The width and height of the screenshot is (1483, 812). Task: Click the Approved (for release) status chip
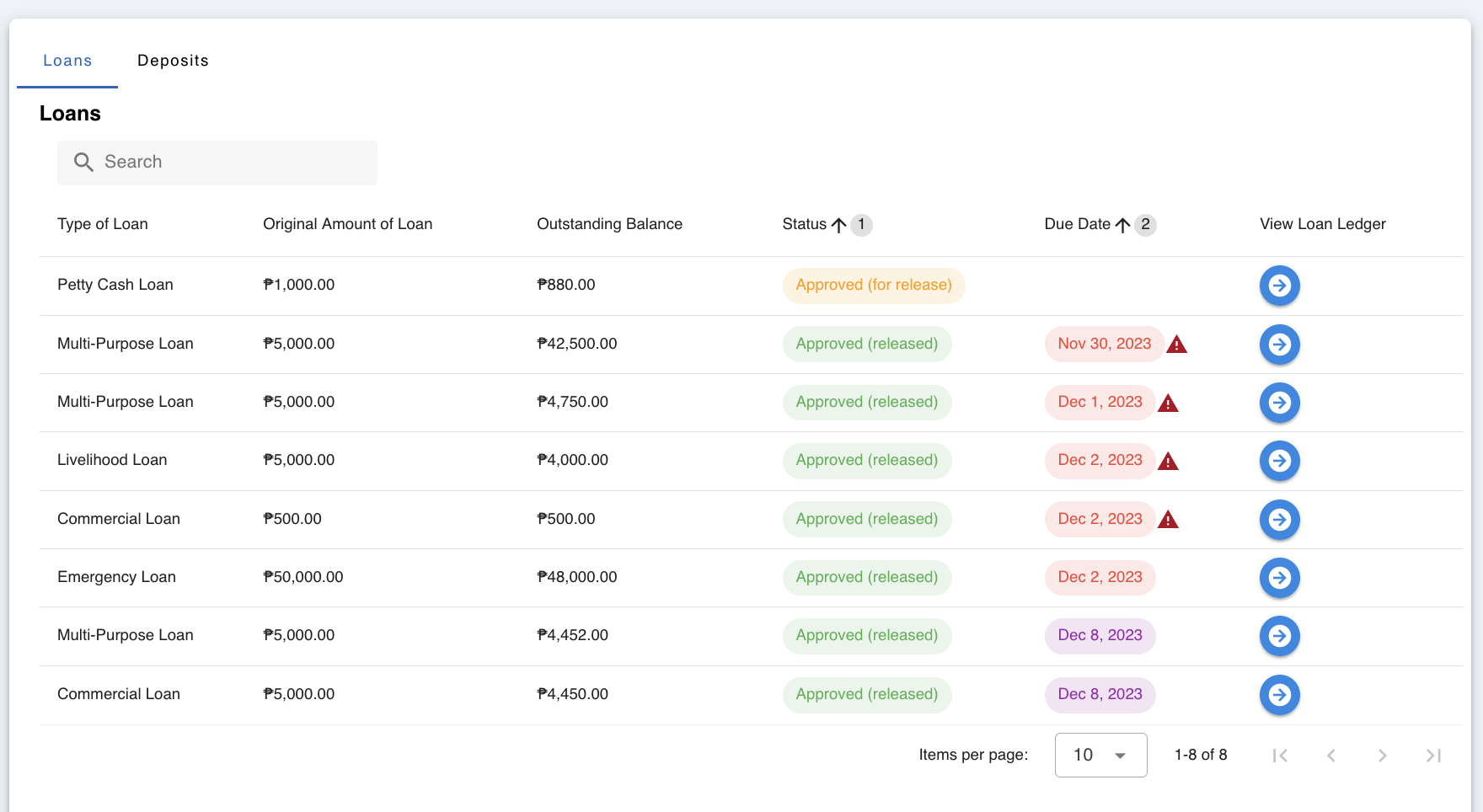[874, 286]
